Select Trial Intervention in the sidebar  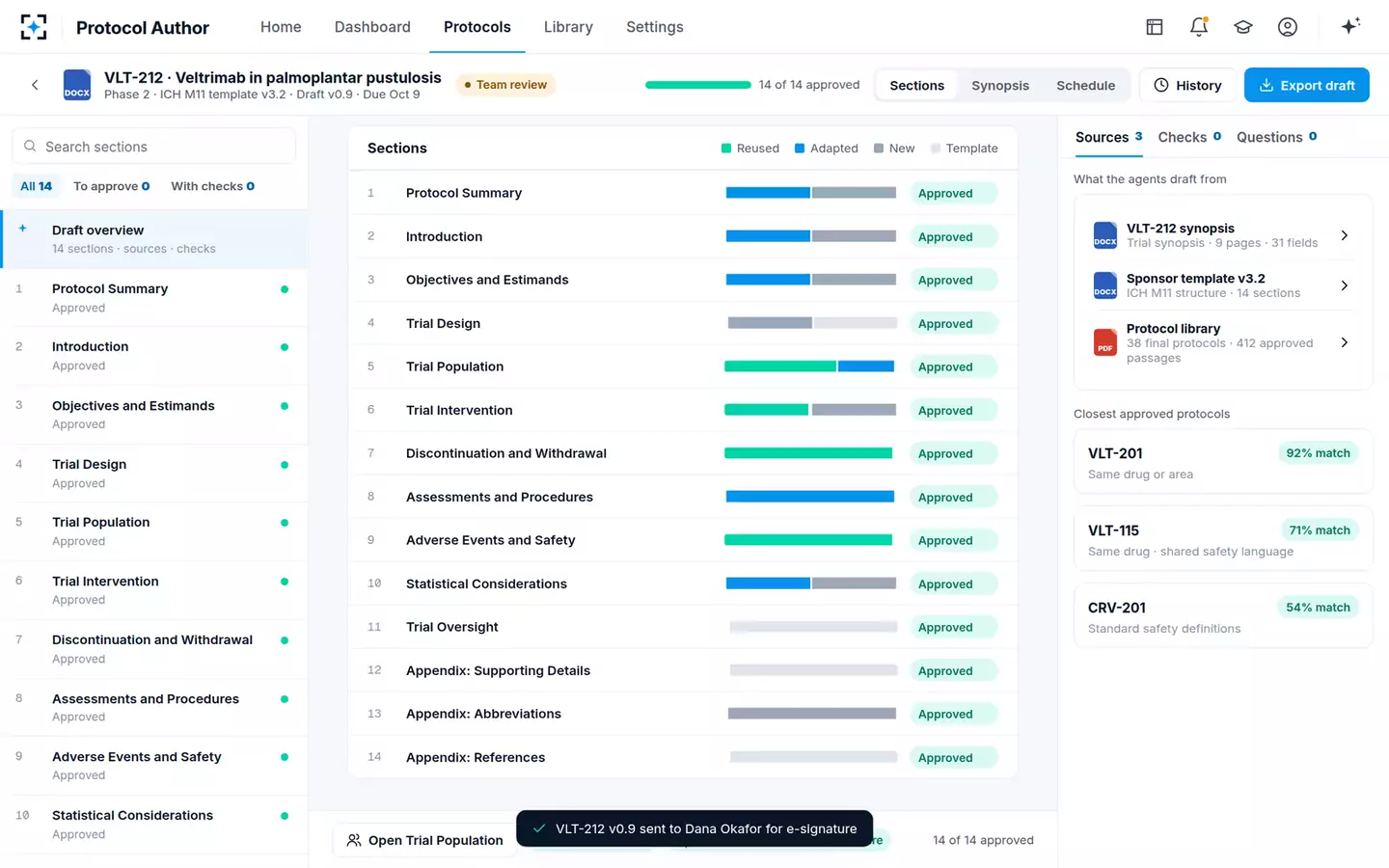(x=154, y=589)
